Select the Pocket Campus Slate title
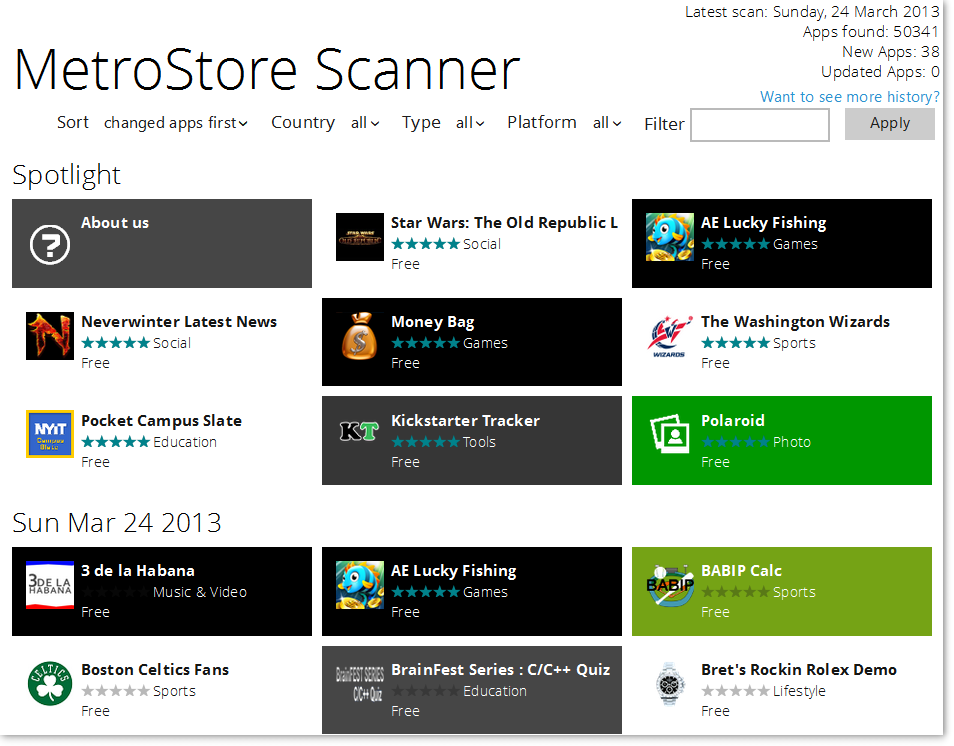Image resolution: width=954 pixels, height=746 pixels. point(161,420)
